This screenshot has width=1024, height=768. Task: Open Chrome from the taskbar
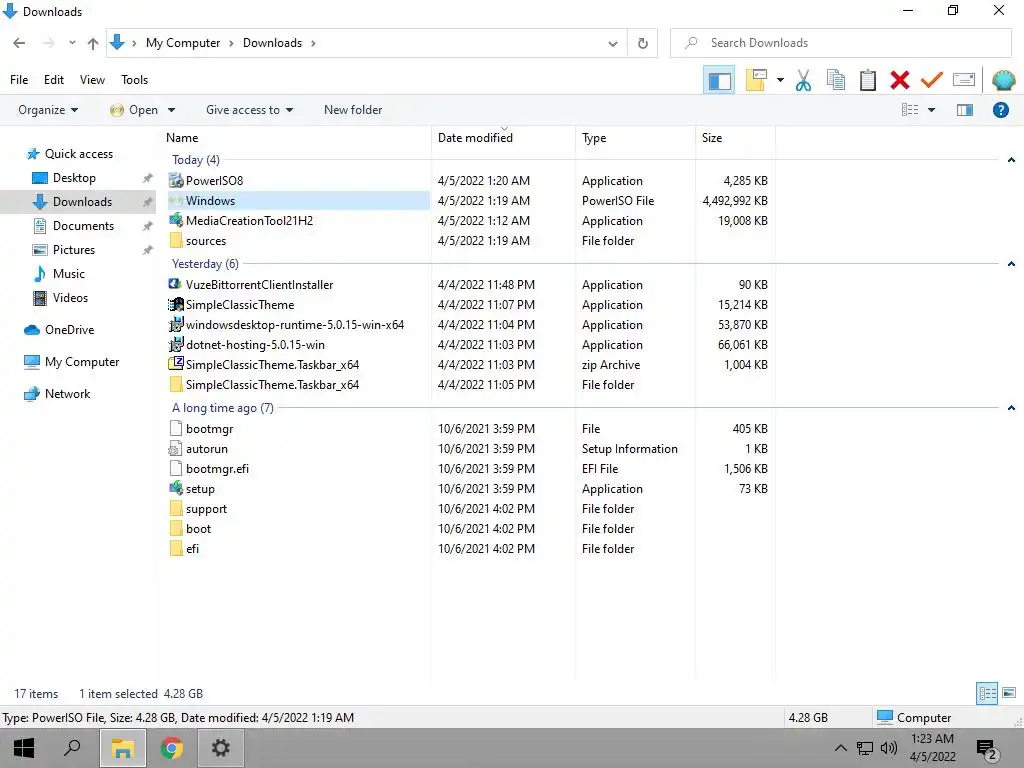[172, 748]
